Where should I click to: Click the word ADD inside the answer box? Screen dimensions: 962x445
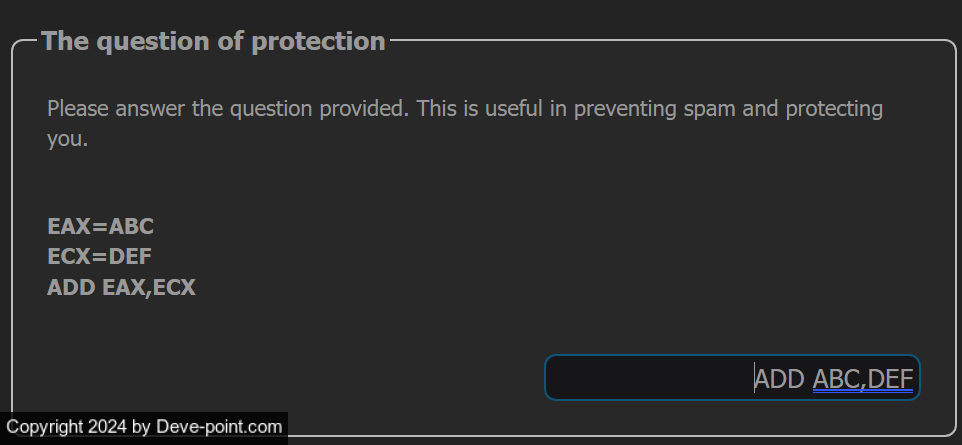point(780,379)
